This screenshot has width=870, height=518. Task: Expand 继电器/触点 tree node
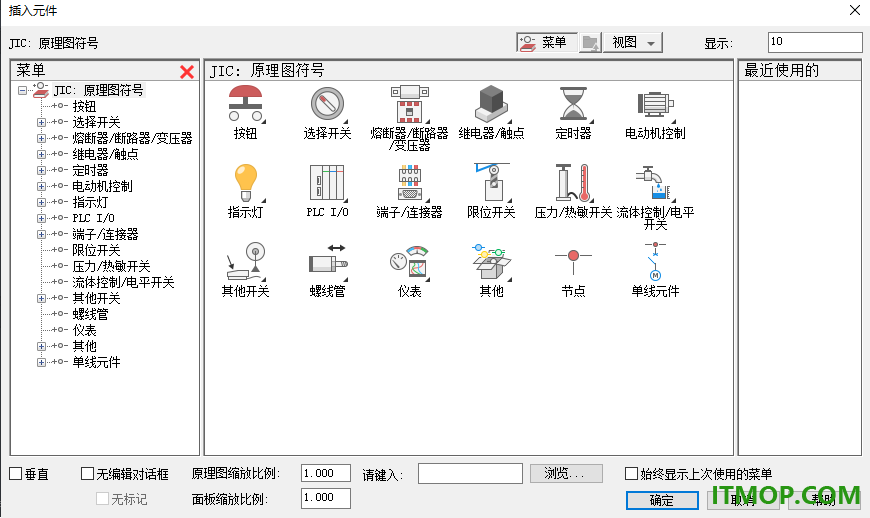point(41,154)
